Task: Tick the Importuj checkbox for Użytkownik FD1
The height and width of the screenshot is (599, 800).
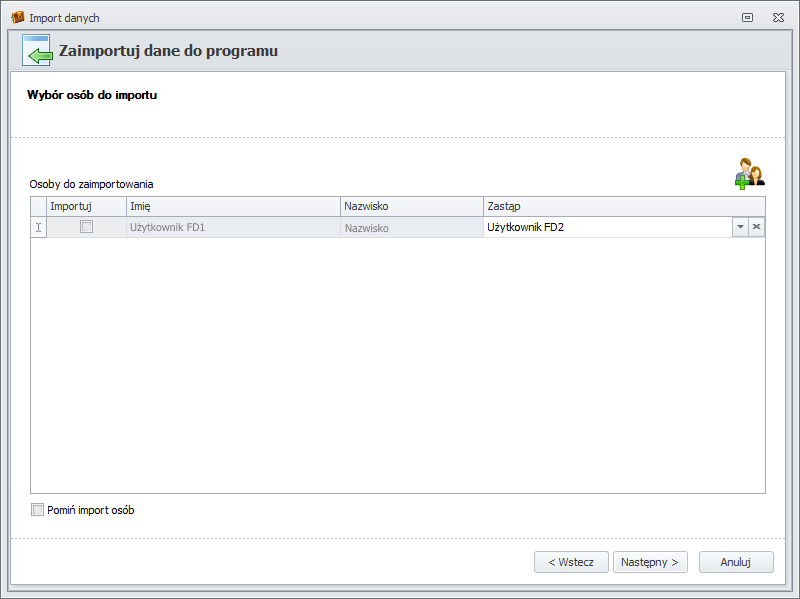Action: click(x=86, y=227)
